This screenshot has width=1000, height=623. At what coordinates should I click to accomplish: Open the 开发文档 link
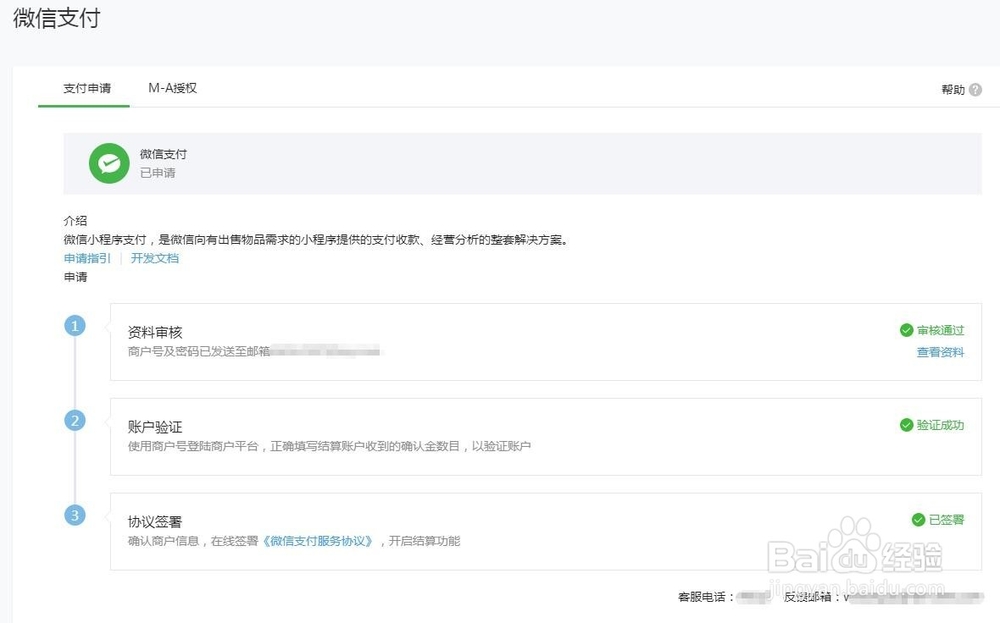coord(155,258)
